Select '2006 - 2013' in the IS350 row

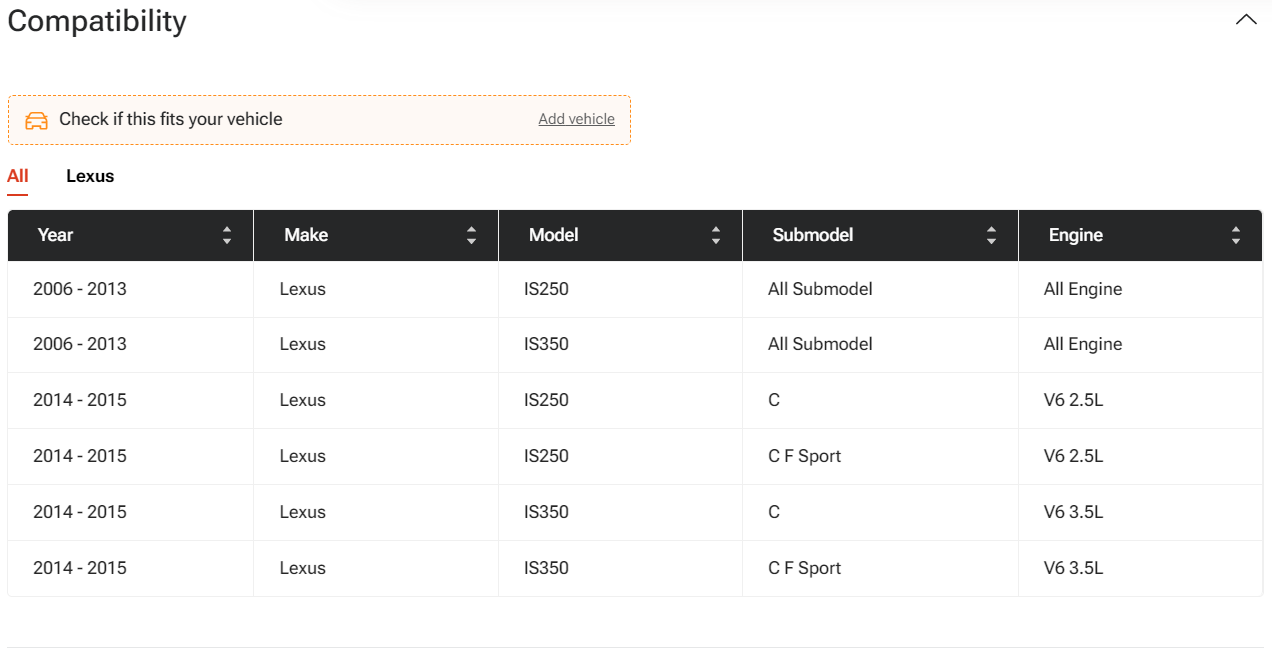(80, 344)
